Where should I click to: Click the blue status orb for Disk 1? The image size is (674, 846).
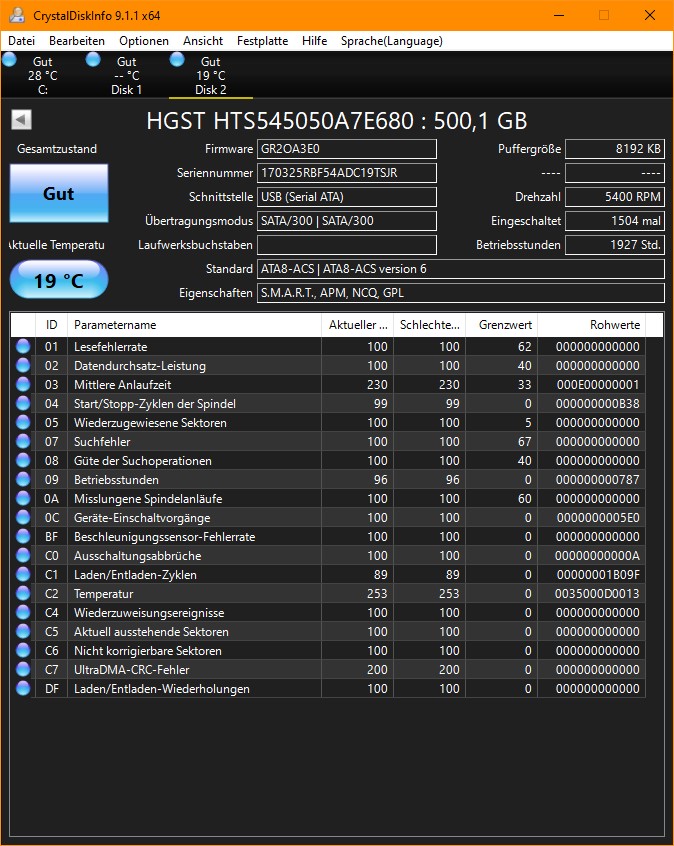[93, 59]
